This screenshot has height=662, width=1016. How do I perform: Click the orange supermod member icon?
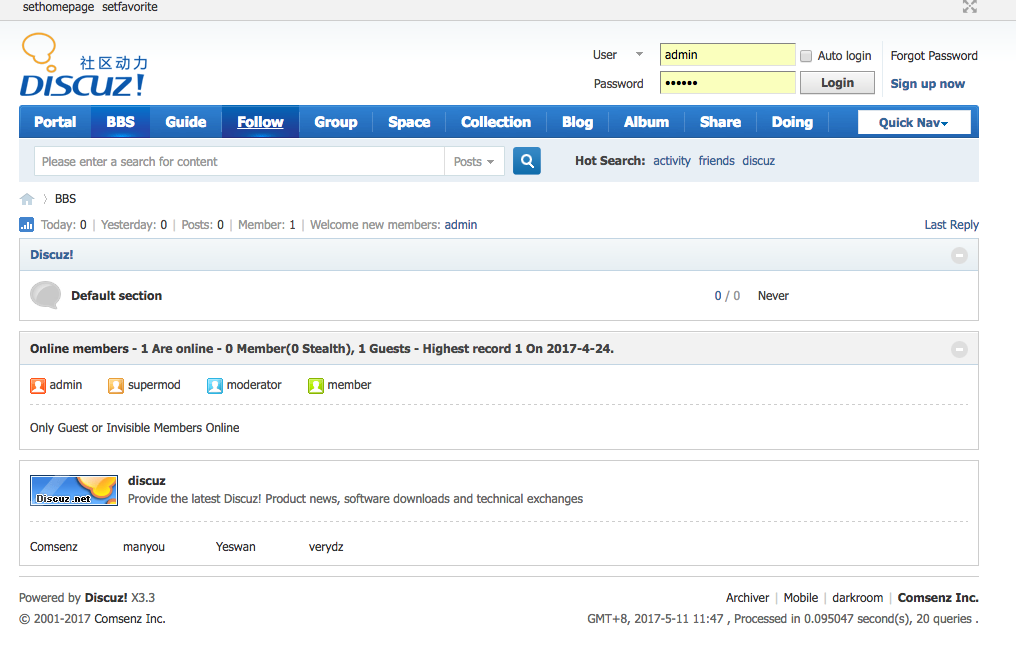[115, 385]
